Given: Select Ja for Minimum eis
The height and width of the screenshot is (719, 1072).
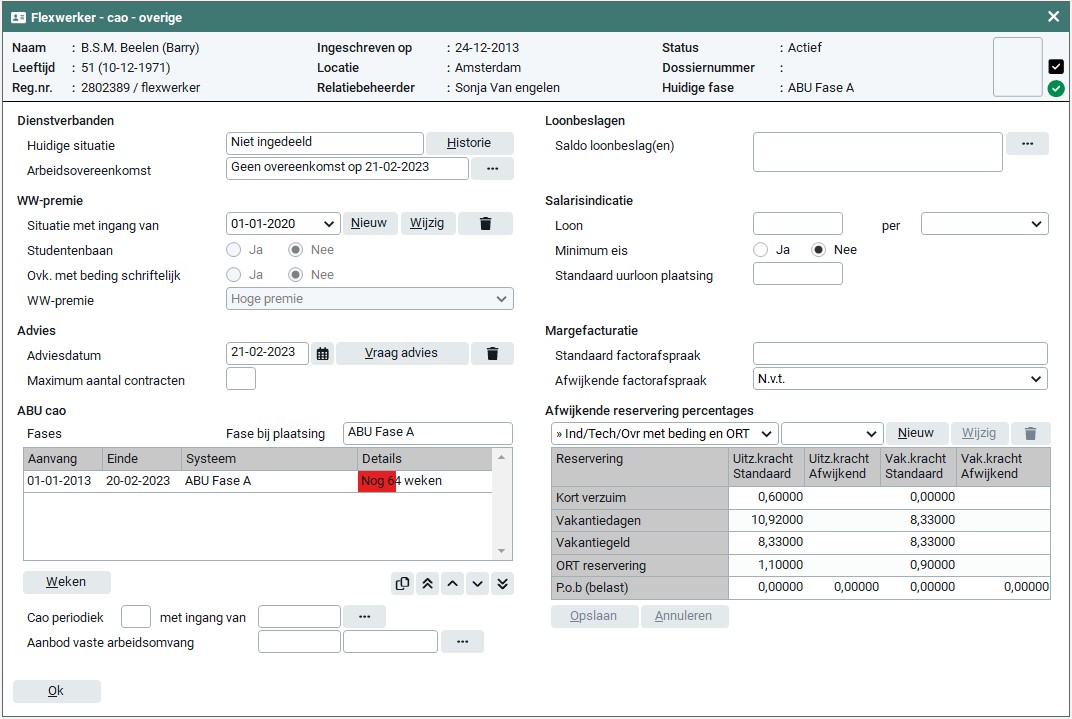Looking at the screenshot, I should [761, 250].
